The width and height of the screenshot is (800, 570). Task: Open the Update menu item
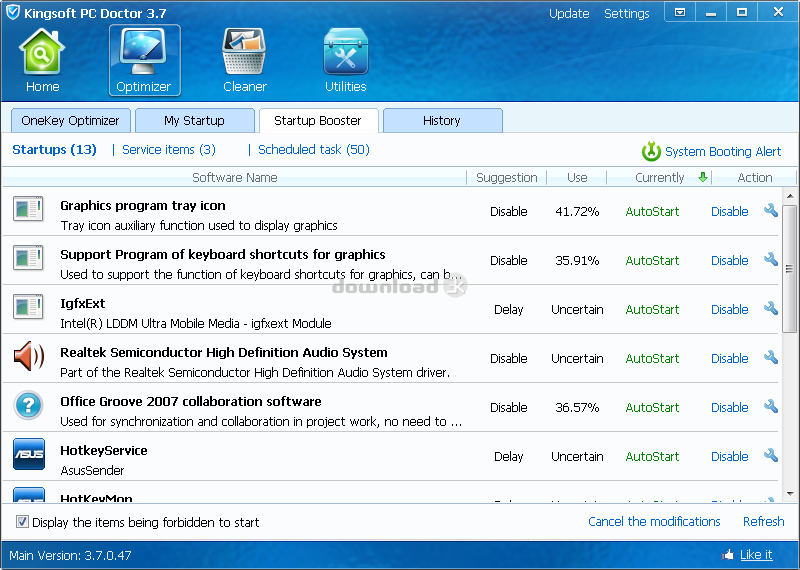[569, 13]
